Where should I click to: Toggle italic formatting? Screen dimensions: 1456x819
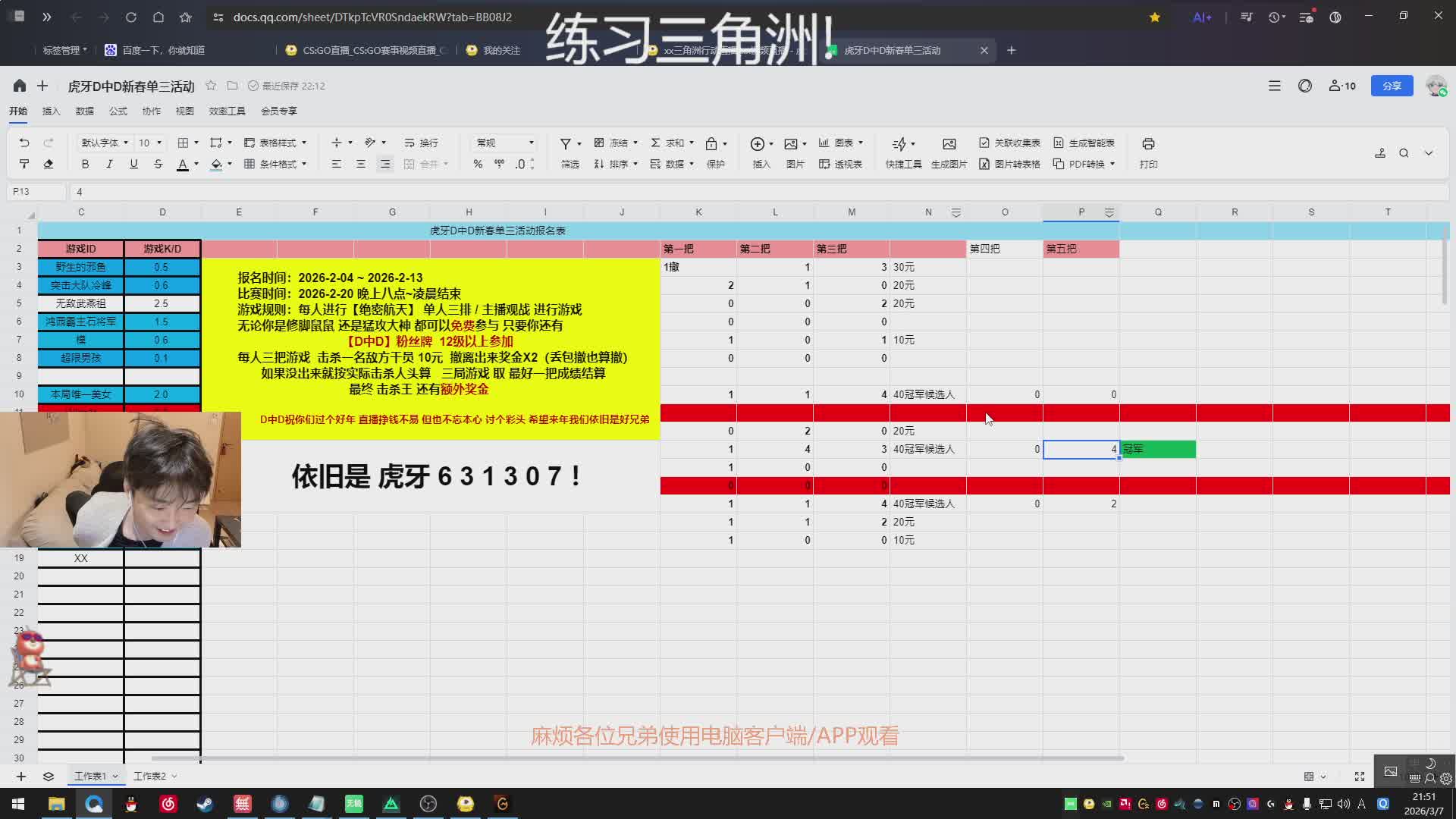click(x=109, y=164)
